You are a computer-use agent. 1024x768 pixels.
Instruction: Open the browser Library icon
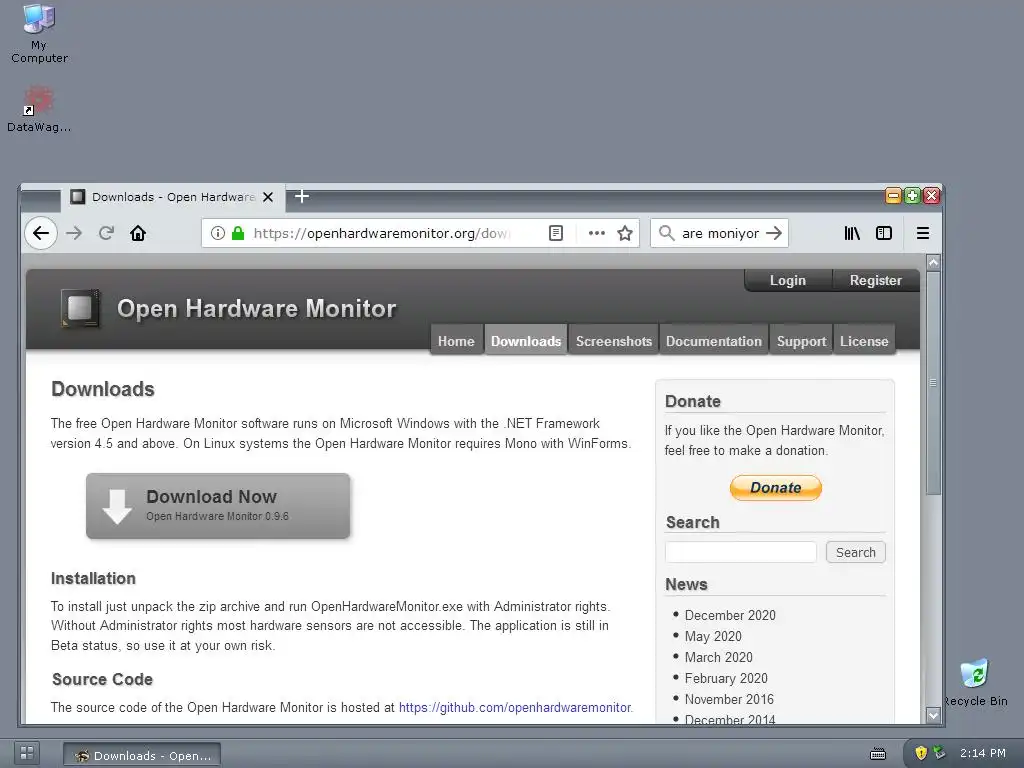point(852,233)
